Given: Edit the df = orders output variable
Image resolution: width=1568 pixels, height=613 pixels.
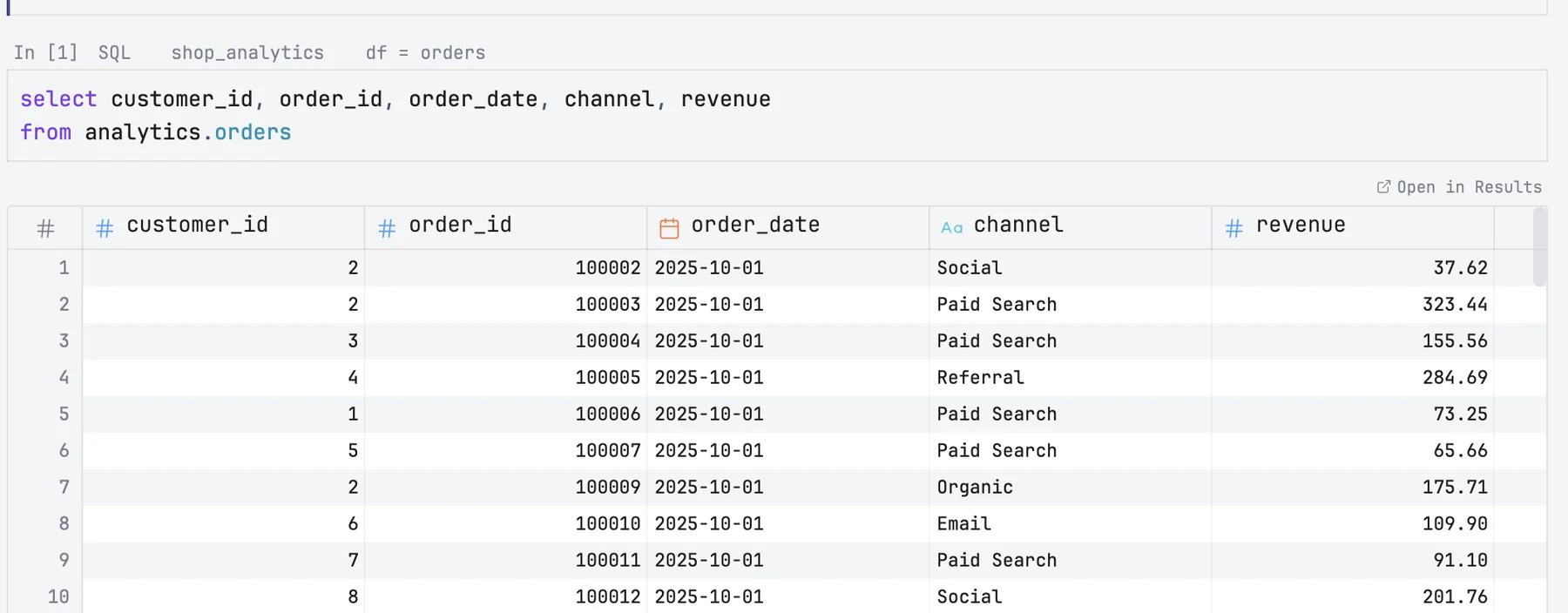Looking at the screenshot, I should (425, 53).
